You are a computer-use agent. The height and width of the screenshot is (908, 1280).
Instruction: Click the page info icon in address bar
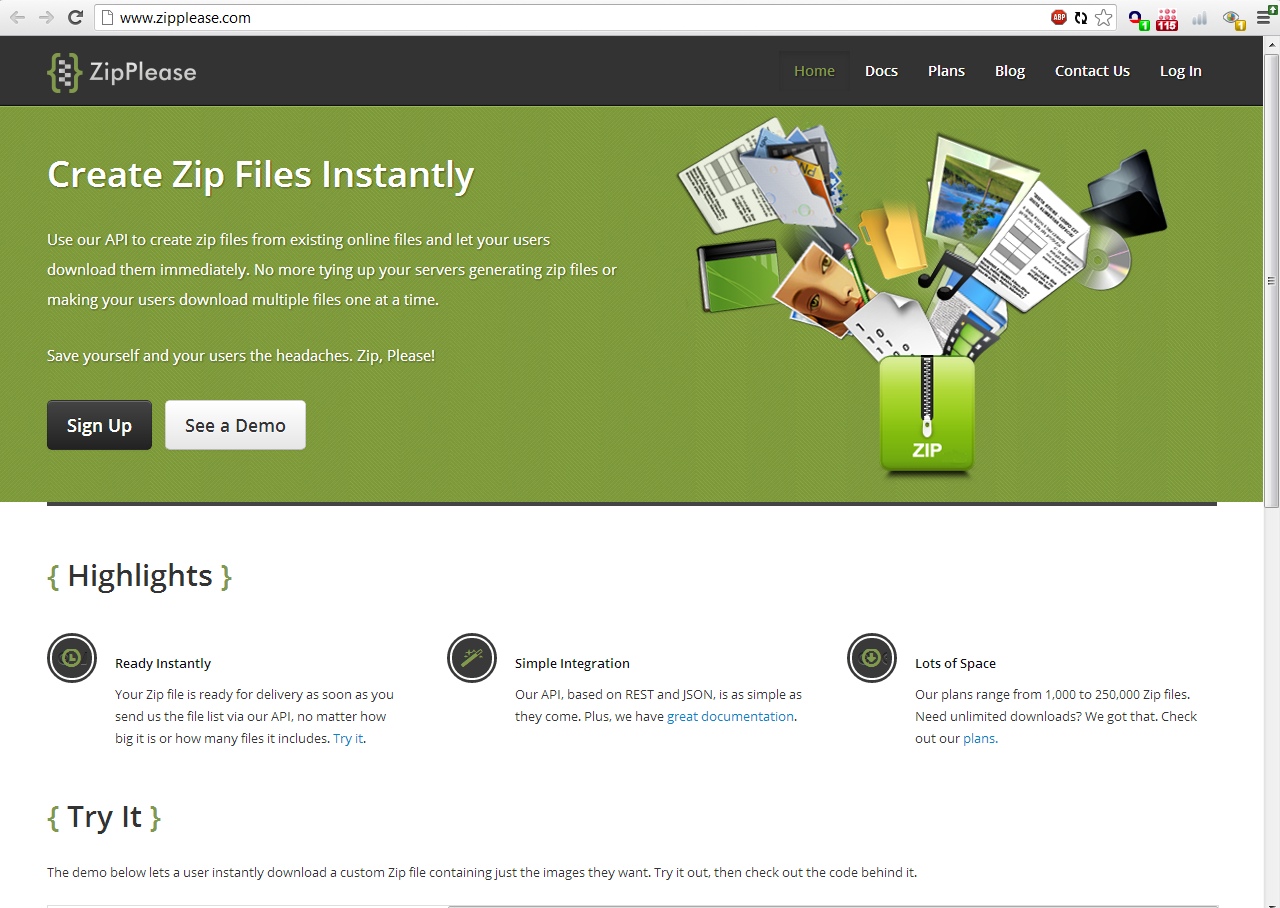tap(108, 17)
